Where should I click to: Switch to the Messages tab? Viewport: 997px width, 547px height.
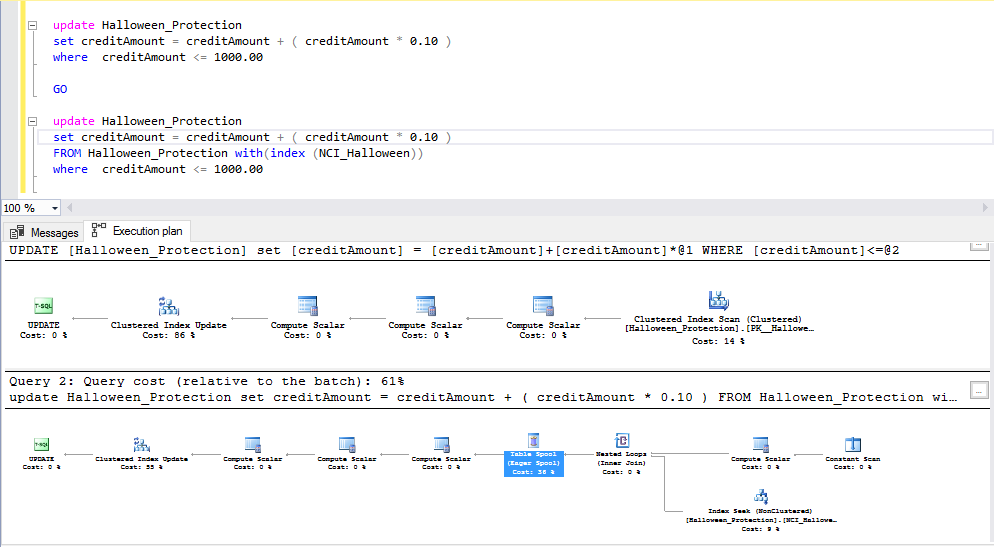coord(44,232)
